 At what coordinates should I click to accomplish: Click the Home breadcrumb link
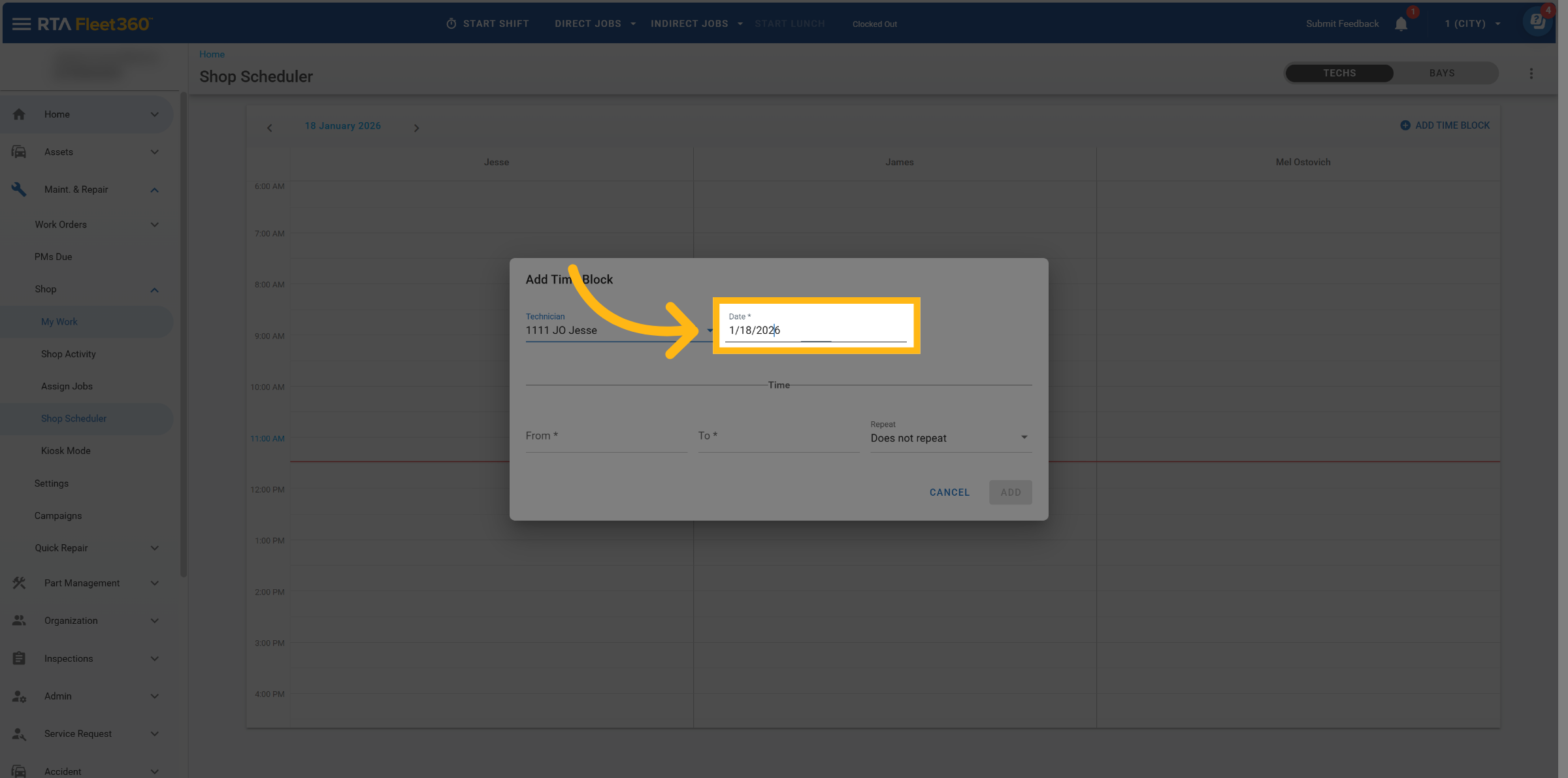point(212,54)
